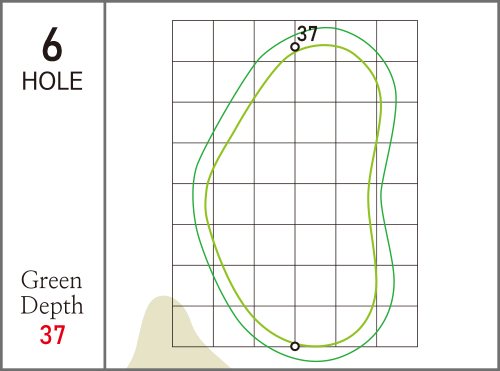This screenshot has width=500, height=371.
Task: Click the black 37 label beside top marker
Action: [x=307, y=34]
